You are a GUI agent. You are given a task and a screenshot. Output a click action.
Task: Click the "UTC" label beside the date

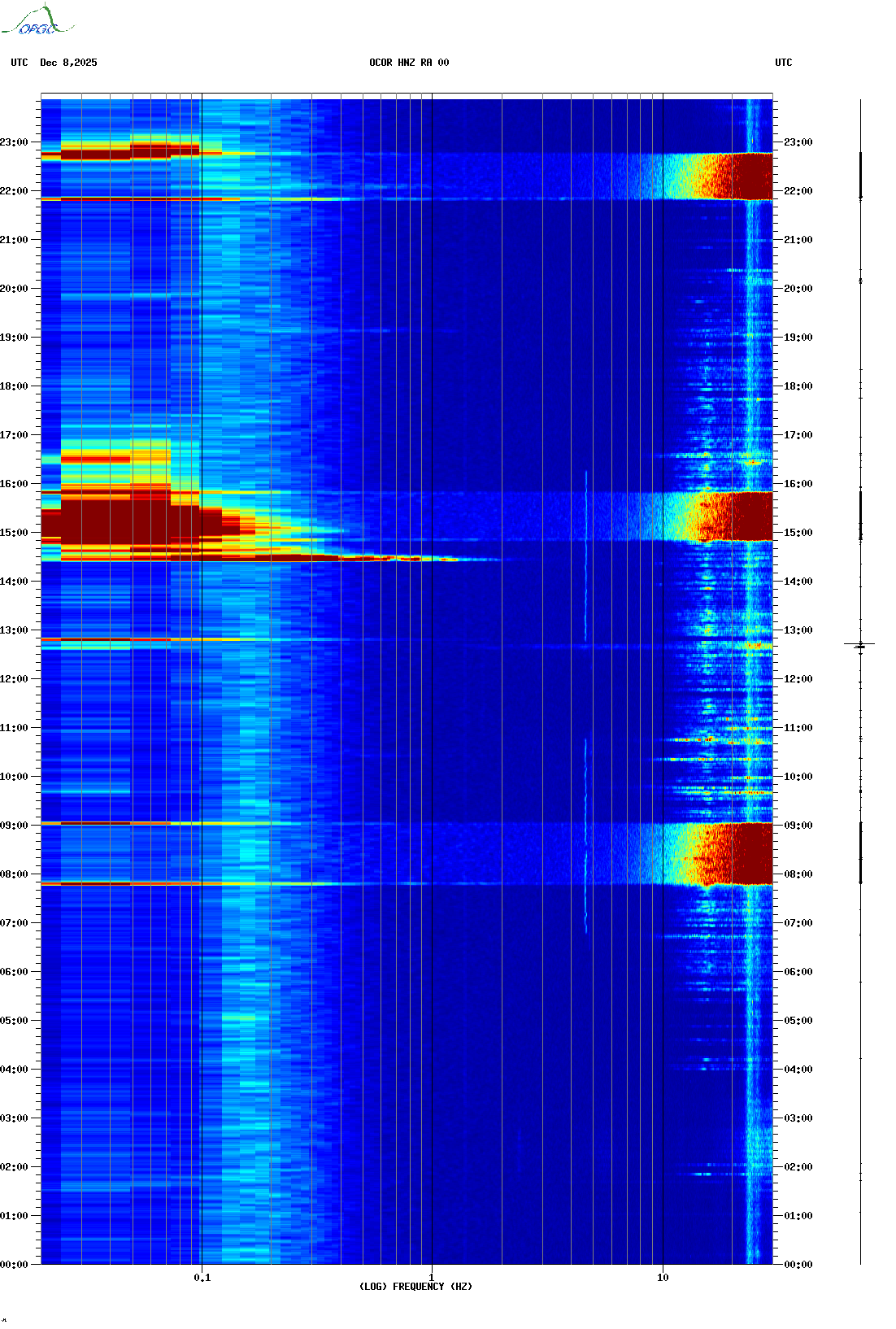click(x=20, y=63)
